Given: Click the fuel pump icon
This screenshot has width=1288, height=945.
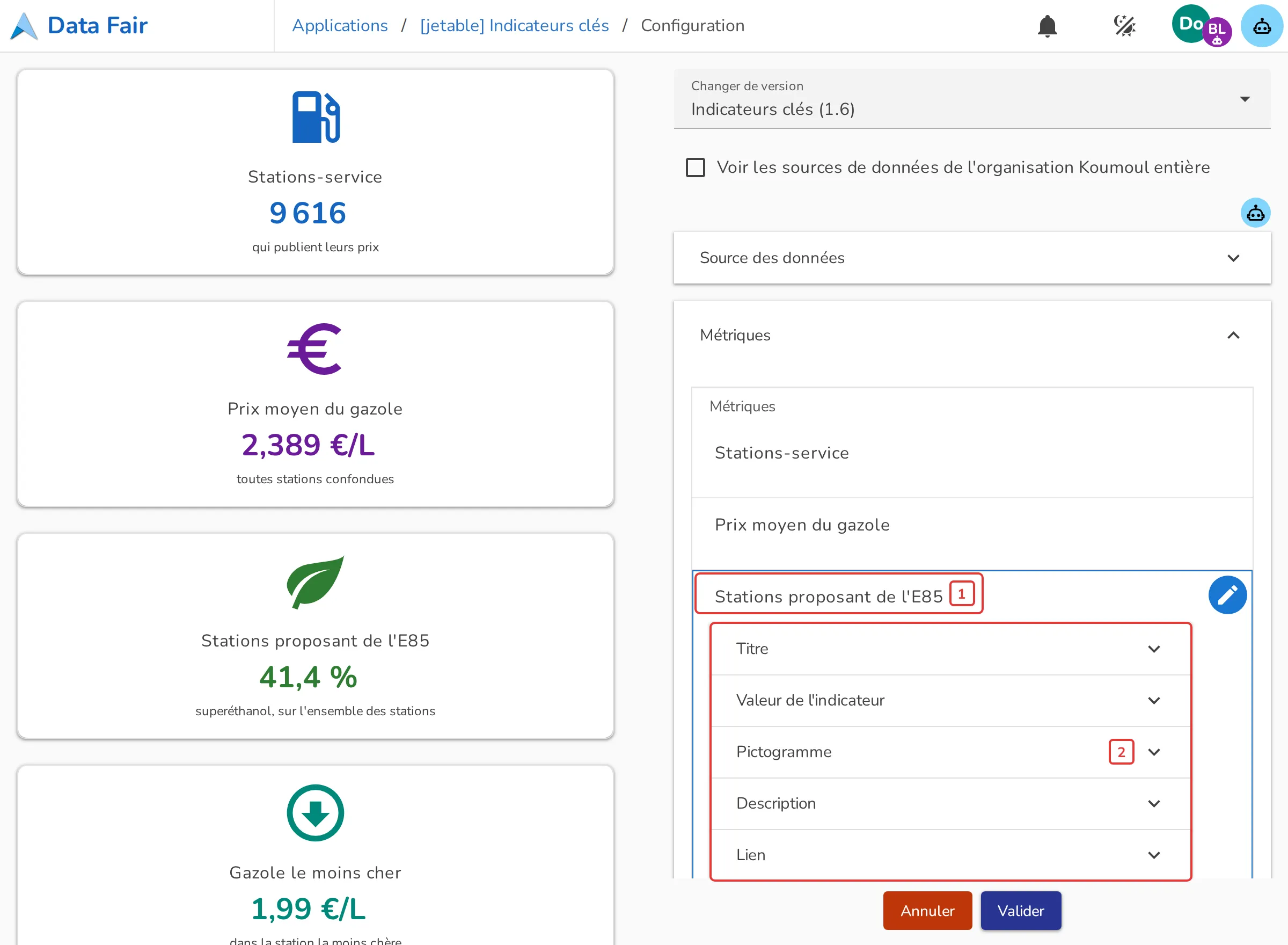Looking at the screenshot, I should [316, 117].
